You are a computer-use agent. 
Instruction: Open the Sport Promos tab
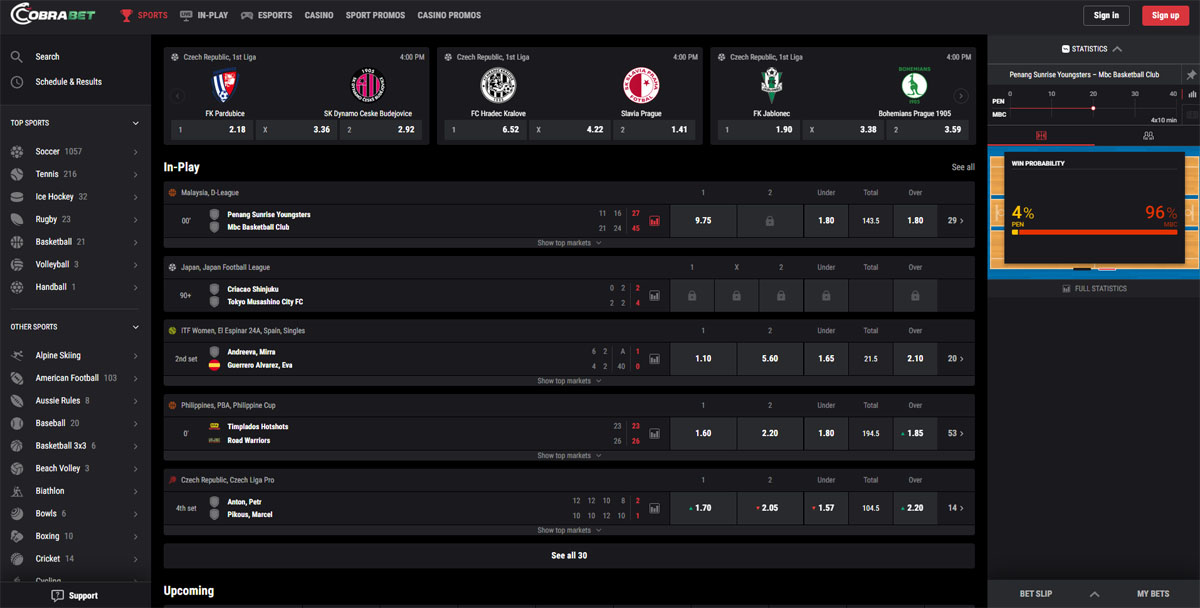[376, 15]
